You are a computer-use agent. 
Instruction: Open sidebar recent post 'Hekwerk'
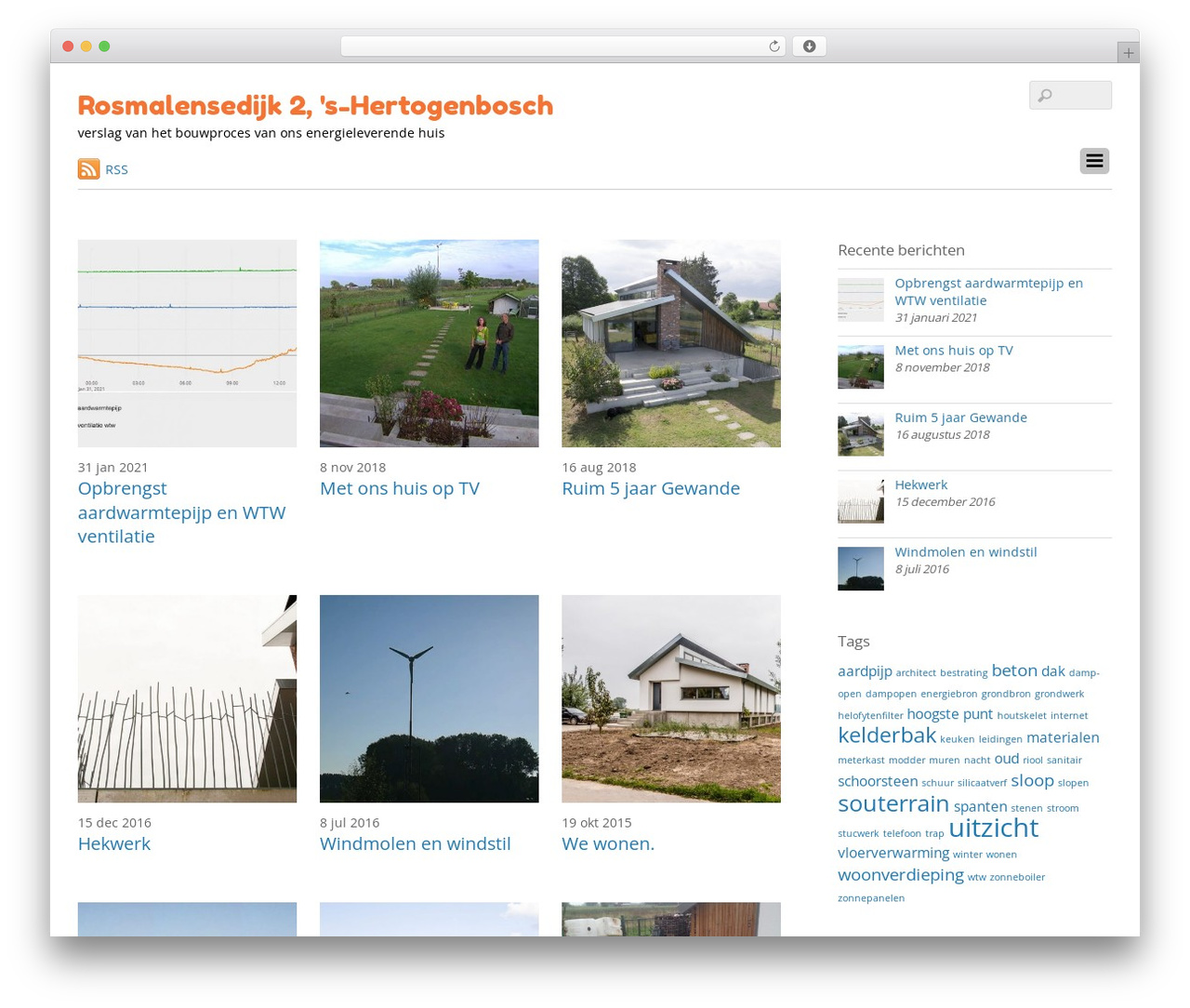[x=921, y=484]
